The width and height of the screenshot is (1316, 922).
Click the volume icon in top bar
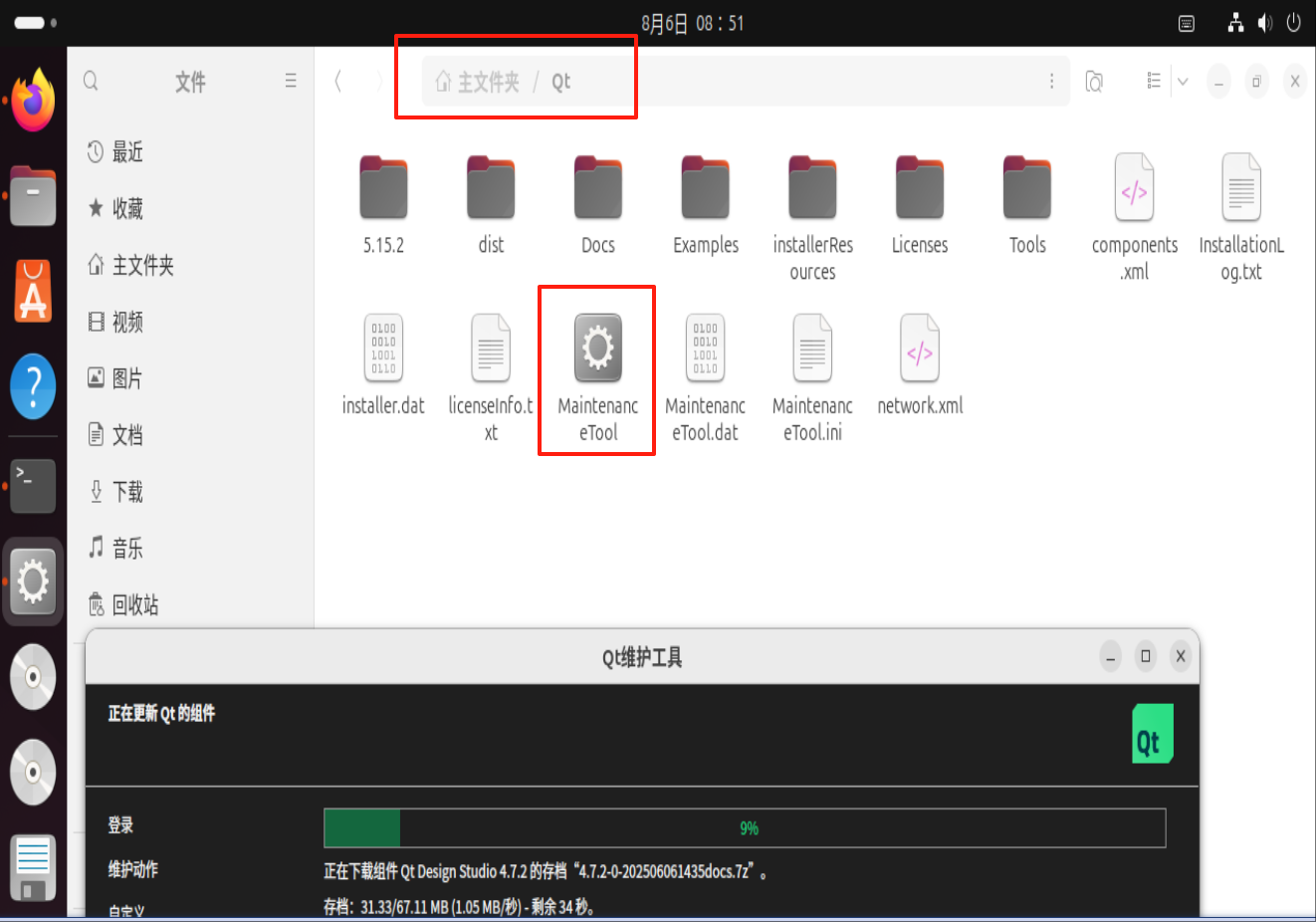pyautogui.click(x=1264, y=23)
